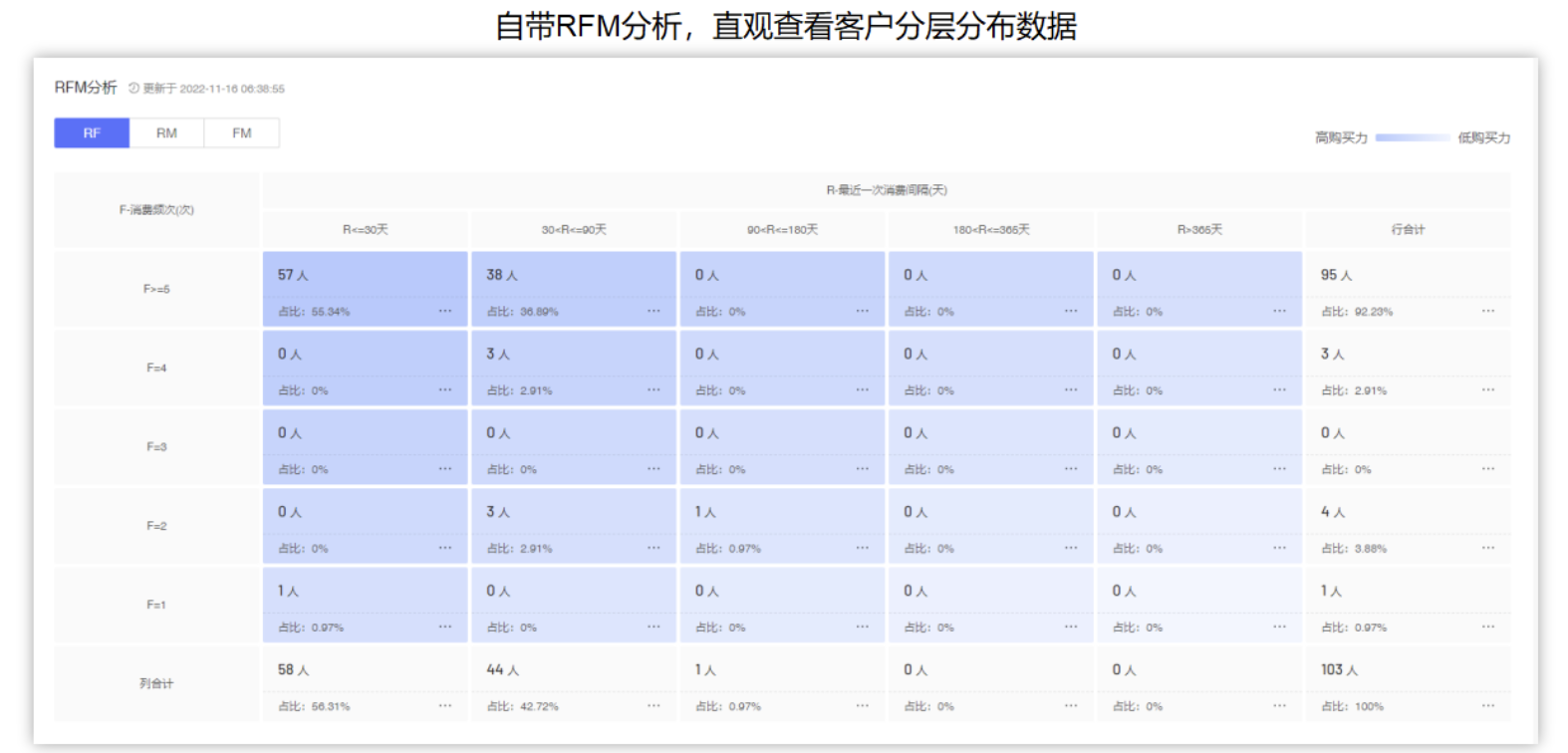1568x753 pixels.
Task: Click the 占比: 92.23% text
Action: pos(1357,312)
